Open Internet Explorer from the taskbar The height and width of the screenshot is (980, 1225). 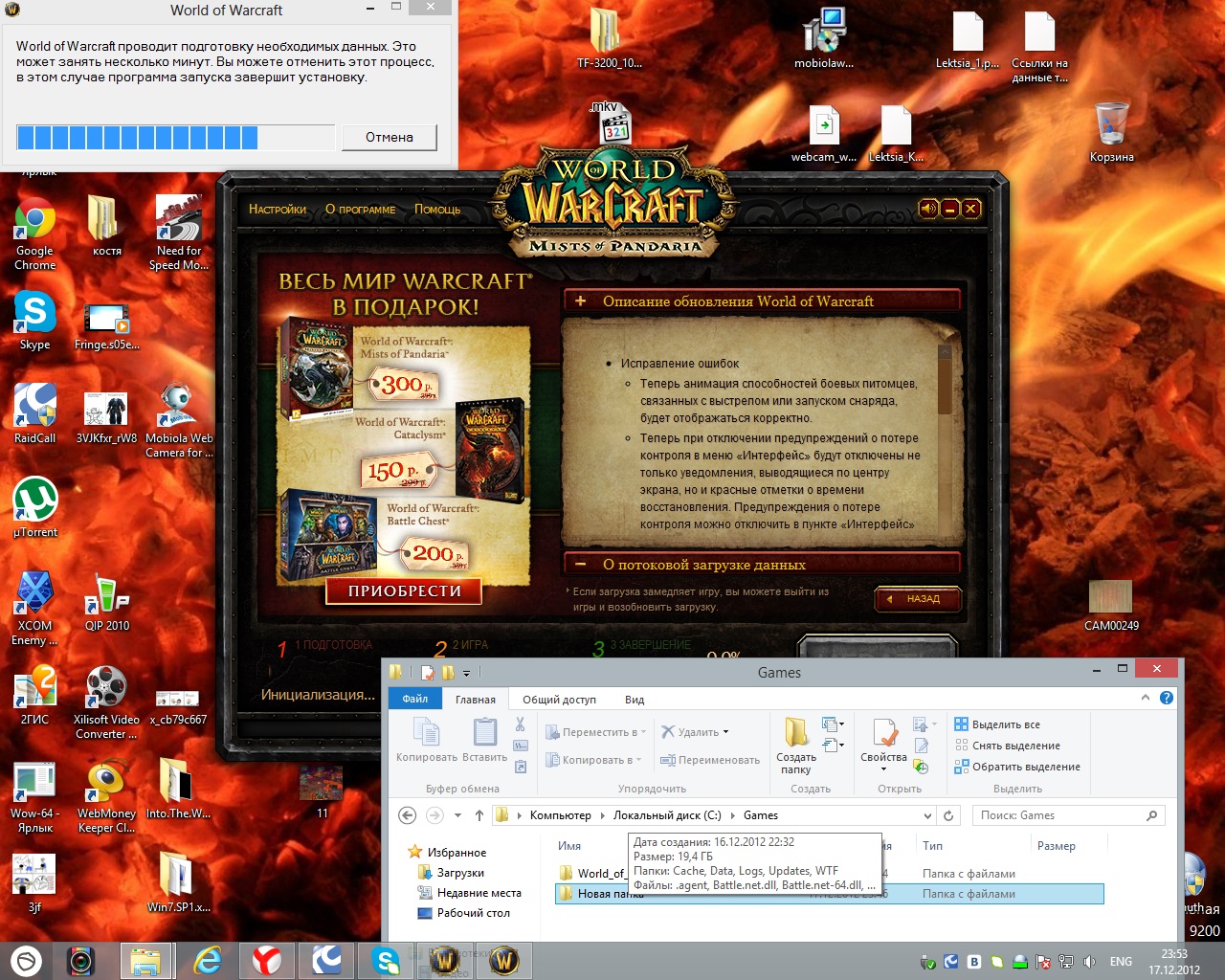pyautogui.click(x=208, y=960)
